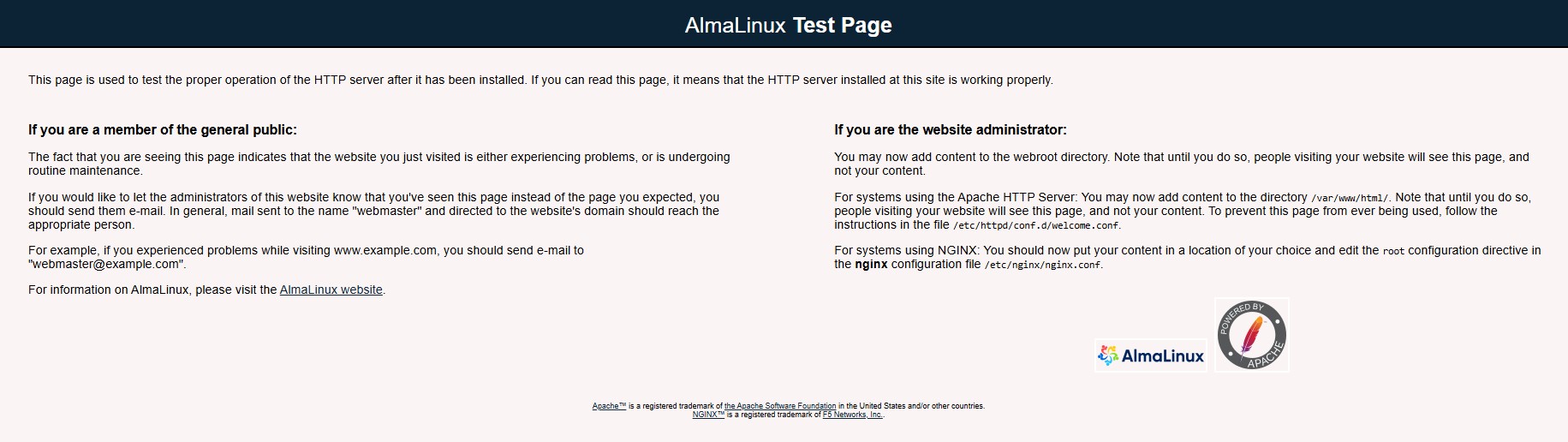Click the www.example.com sample text
The image size is (1568, 442).
[385, 251]
